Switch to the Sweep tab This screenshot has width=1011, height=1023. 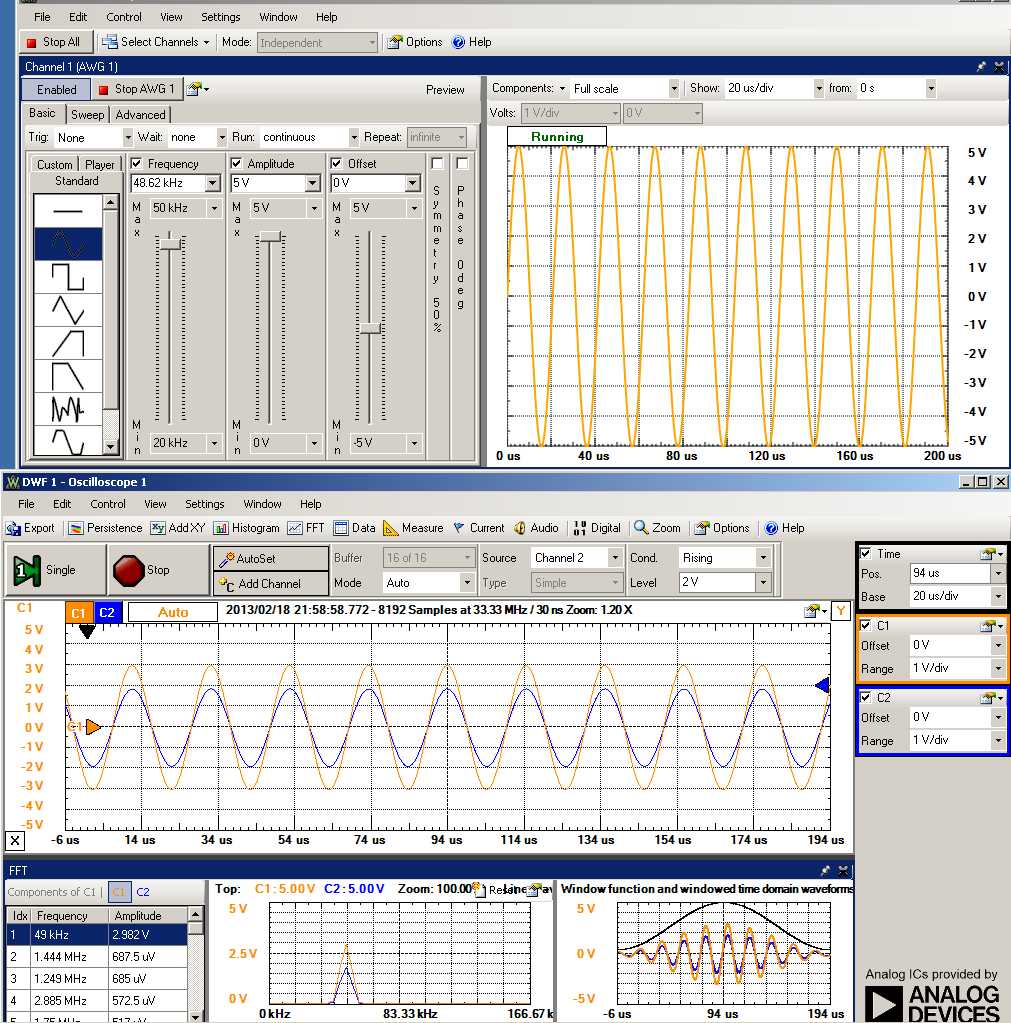(x=87, y=115)
